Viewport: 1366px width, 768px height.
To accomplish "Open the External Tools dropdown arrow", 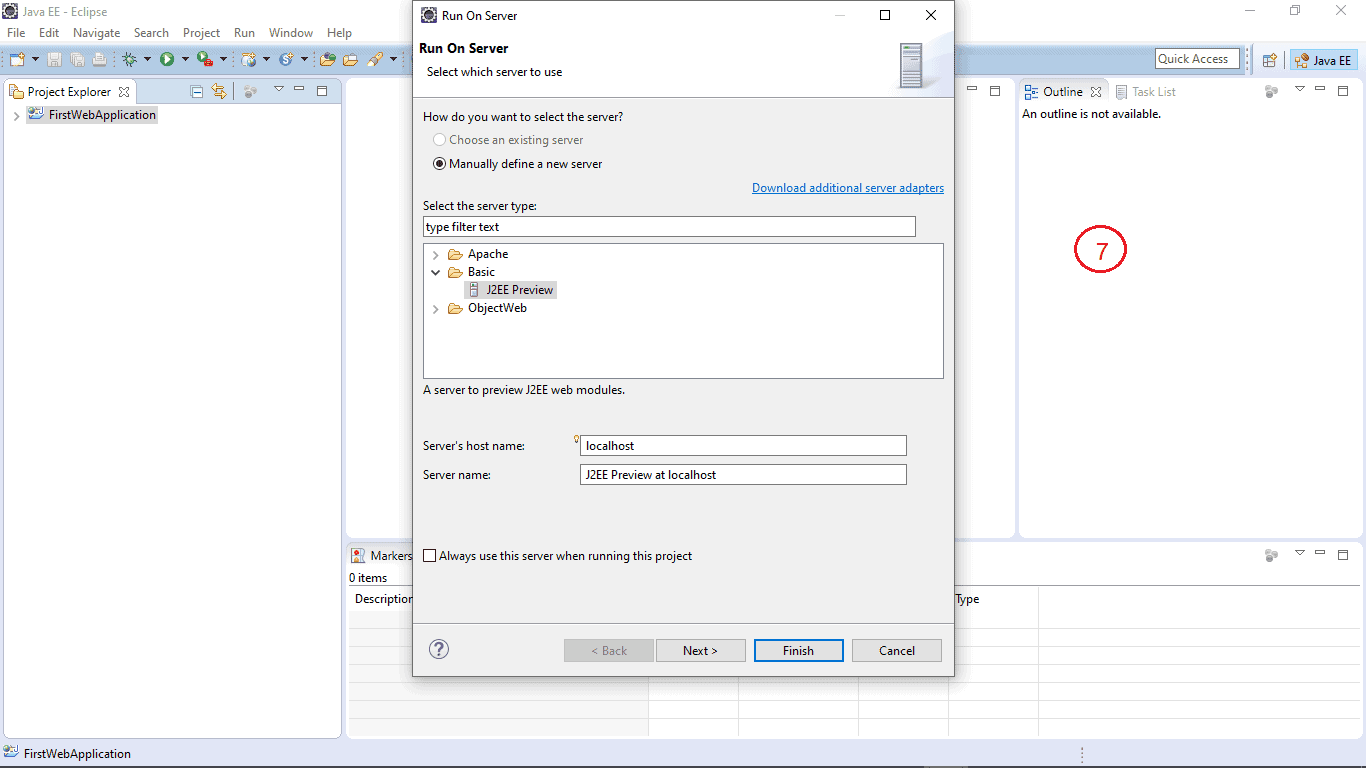I will point(223,60).
